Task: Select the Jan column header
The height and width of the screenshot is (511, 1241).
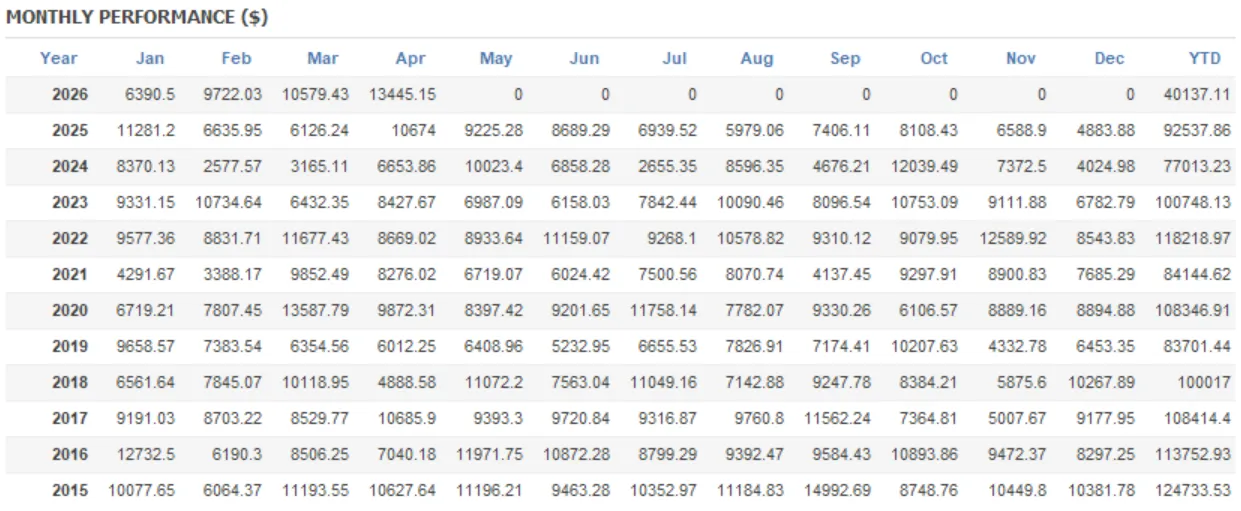Action: (149, 58)
